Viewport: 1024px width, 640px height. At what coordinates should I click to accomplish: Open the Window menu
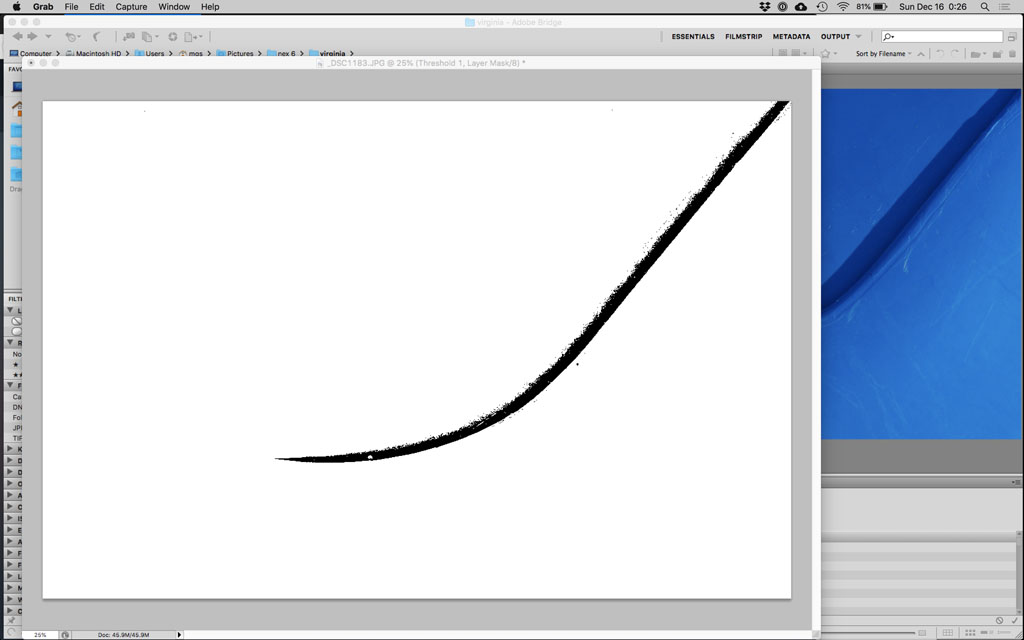[x=174, y=7]
